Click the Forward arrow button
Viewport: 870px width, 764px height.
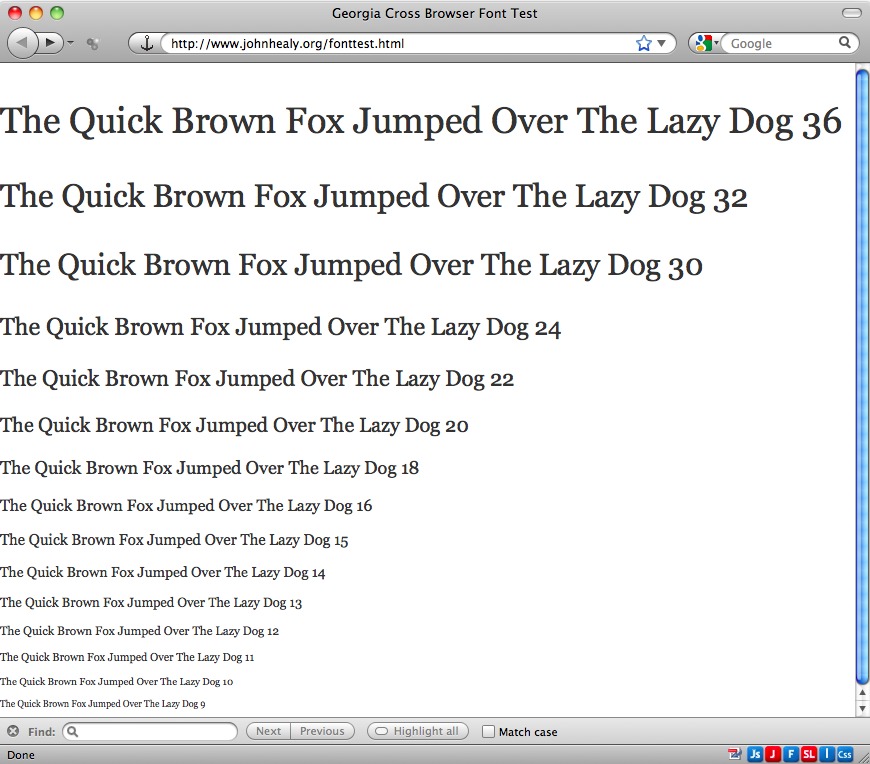(x=50, y=43)
